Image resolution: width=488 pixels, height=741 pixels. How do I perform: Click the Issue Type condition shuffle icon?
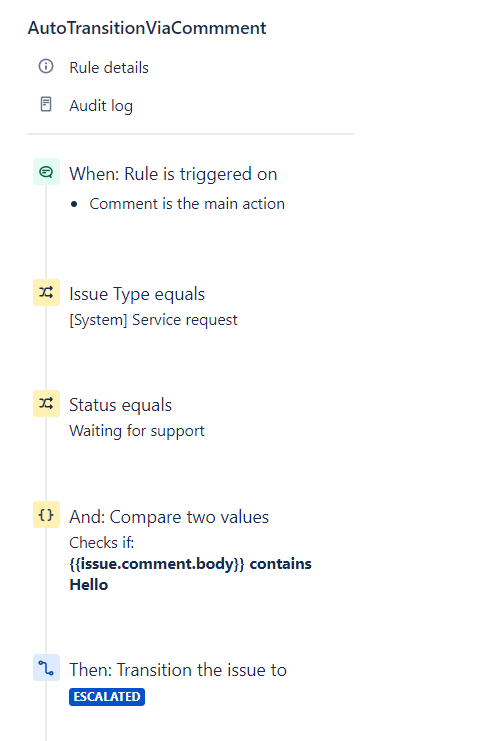(46, 293)
